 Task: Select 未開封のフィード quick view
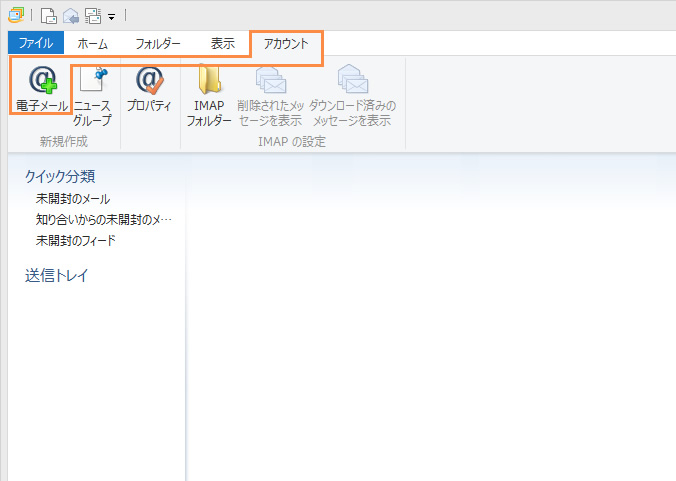point(76,240)
